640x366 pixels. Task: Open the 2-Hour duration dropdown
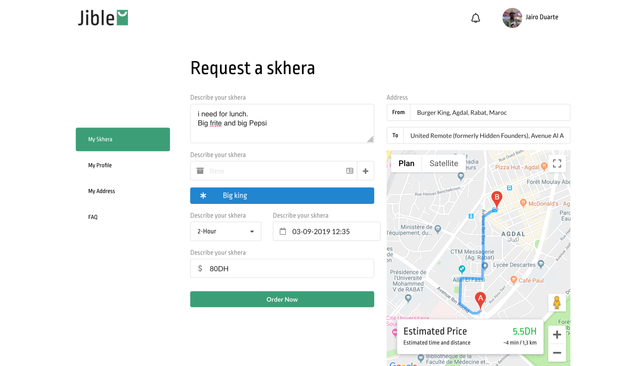pyautogui.click(x=226, y=231)
